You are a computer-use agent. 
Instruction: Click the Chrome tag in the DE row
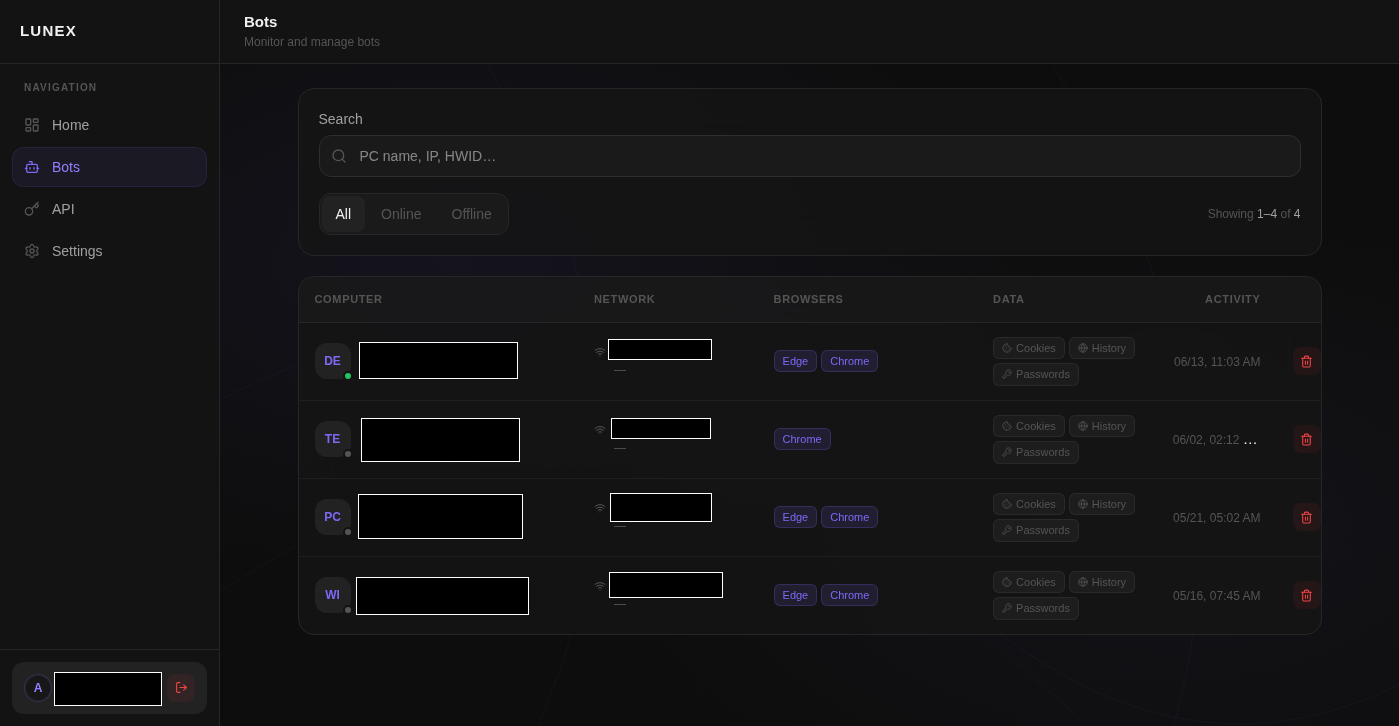tap(850, 361)
